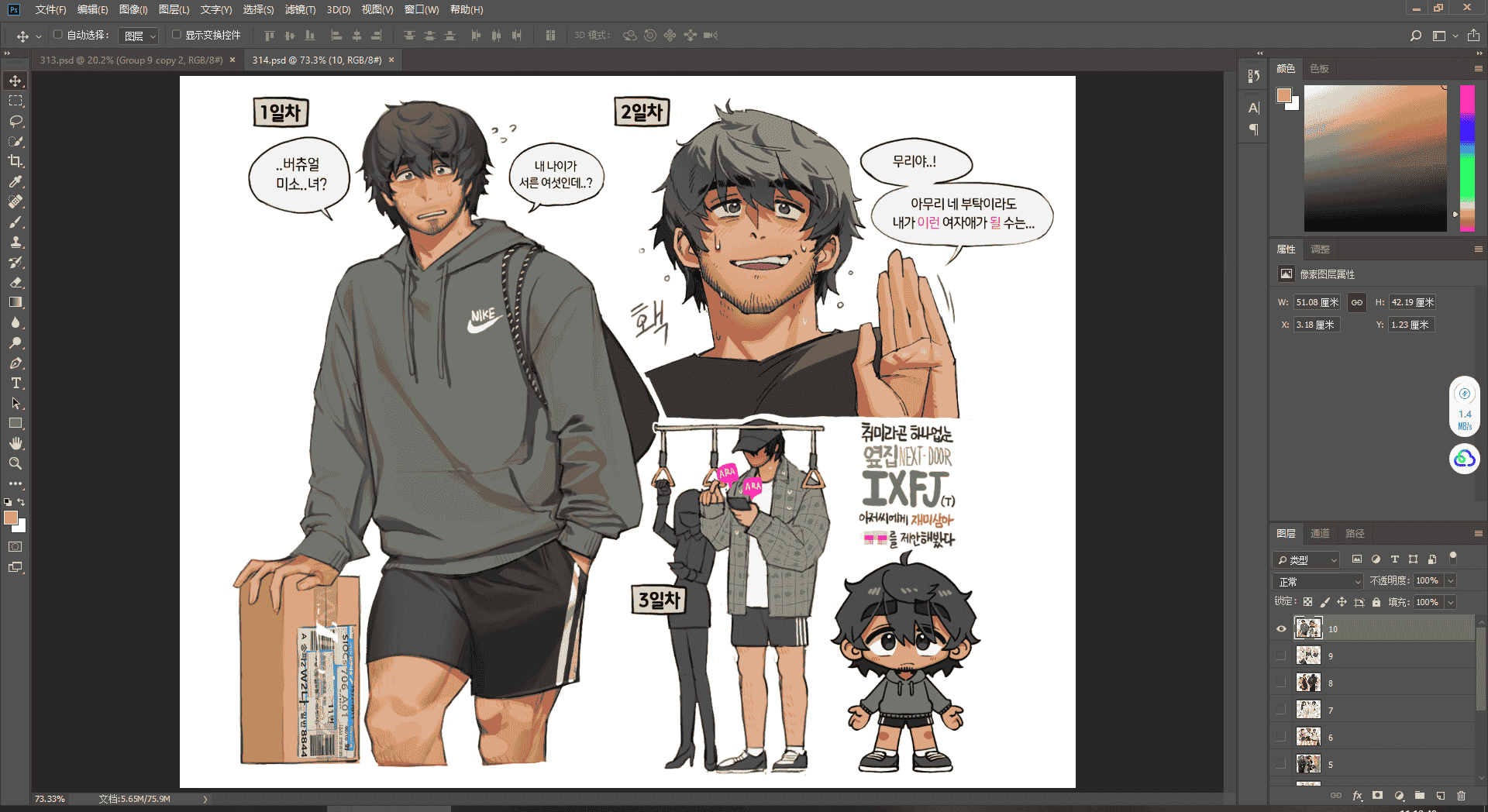Viewport: 1488px width, 812px height.
Task: Select the Gradient tool
Action: coord(15,302)
